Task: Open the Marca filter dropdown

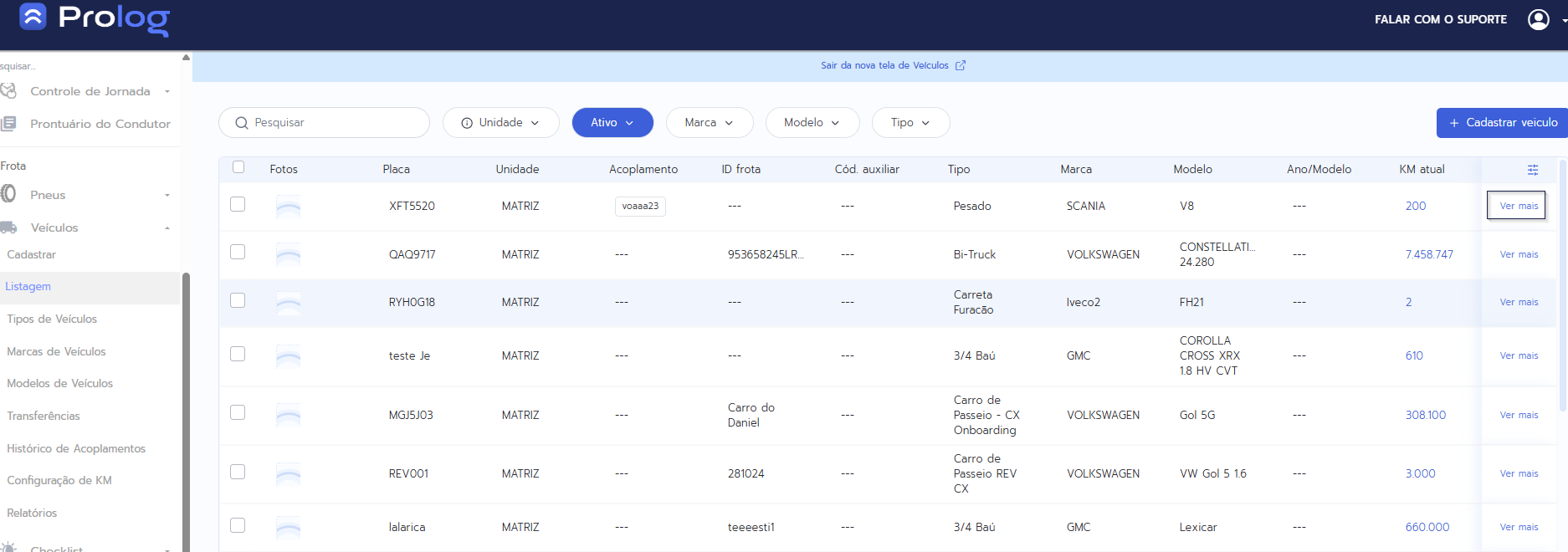Action: (709, 123)
